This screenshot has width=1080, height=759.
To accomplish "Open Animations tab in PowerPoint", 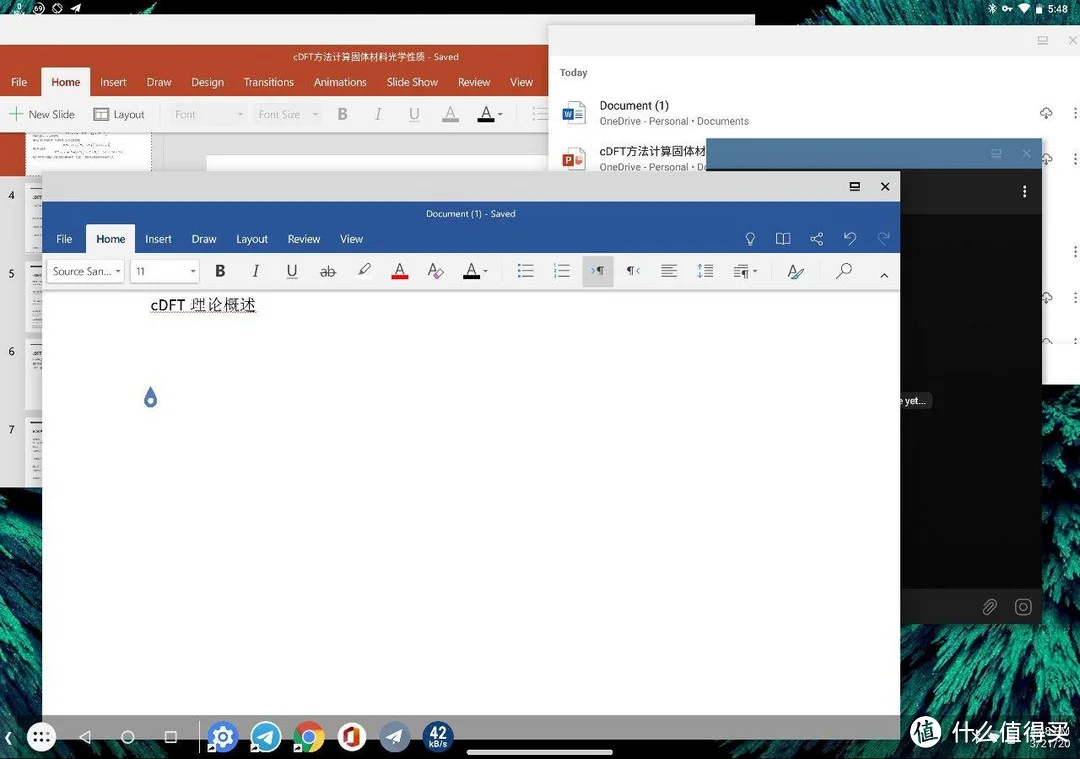I will 340,82.
